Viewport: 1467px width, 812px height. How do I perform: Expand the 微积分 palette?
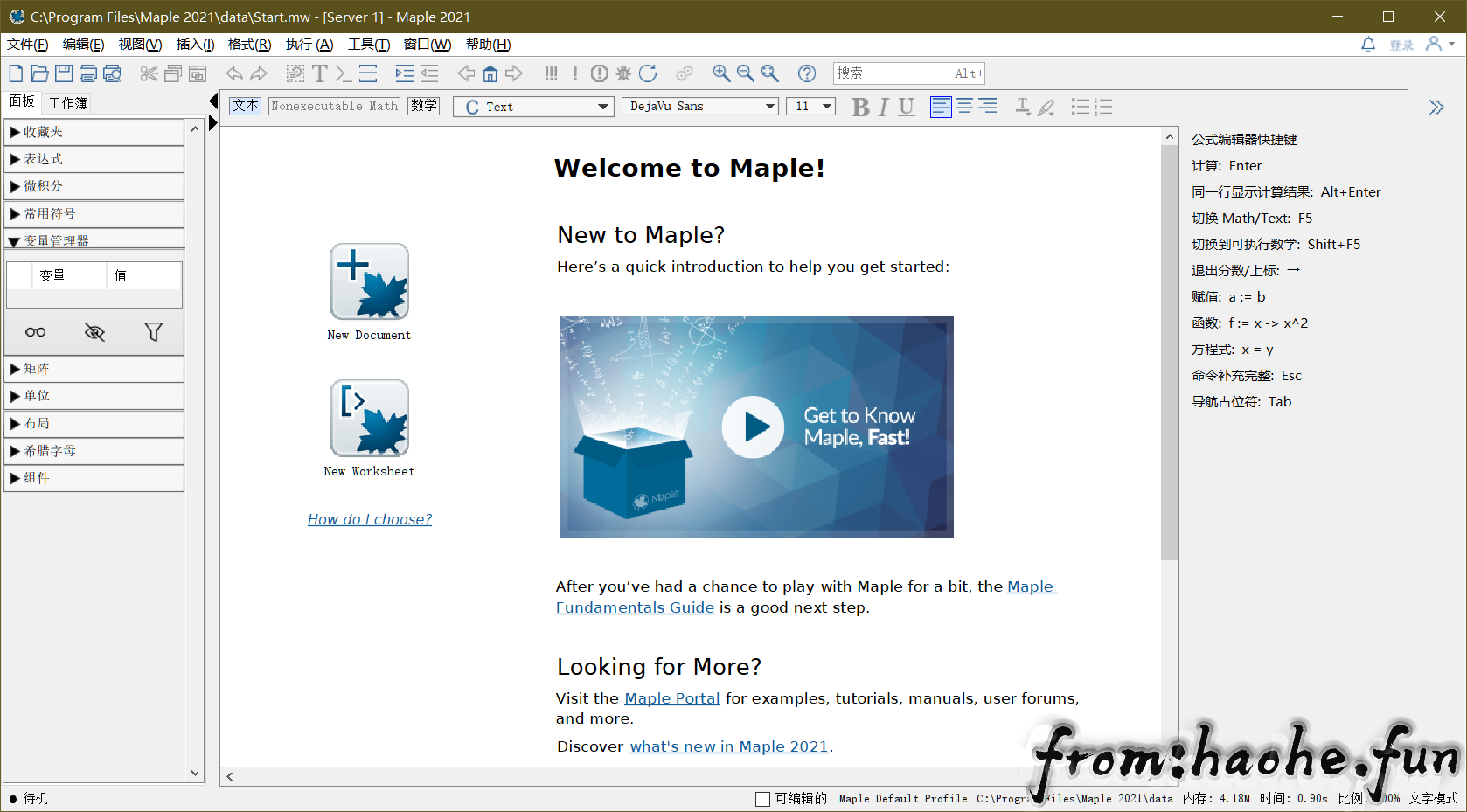[94, 186]
